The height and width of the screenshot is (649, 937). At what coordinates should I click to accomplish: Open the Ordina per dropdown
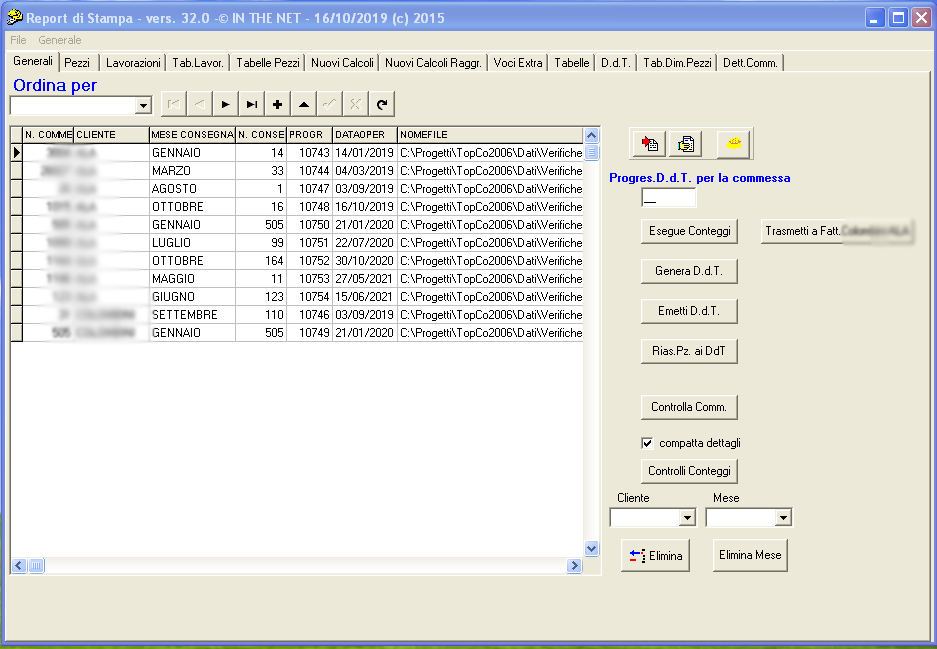click(143, 106)
